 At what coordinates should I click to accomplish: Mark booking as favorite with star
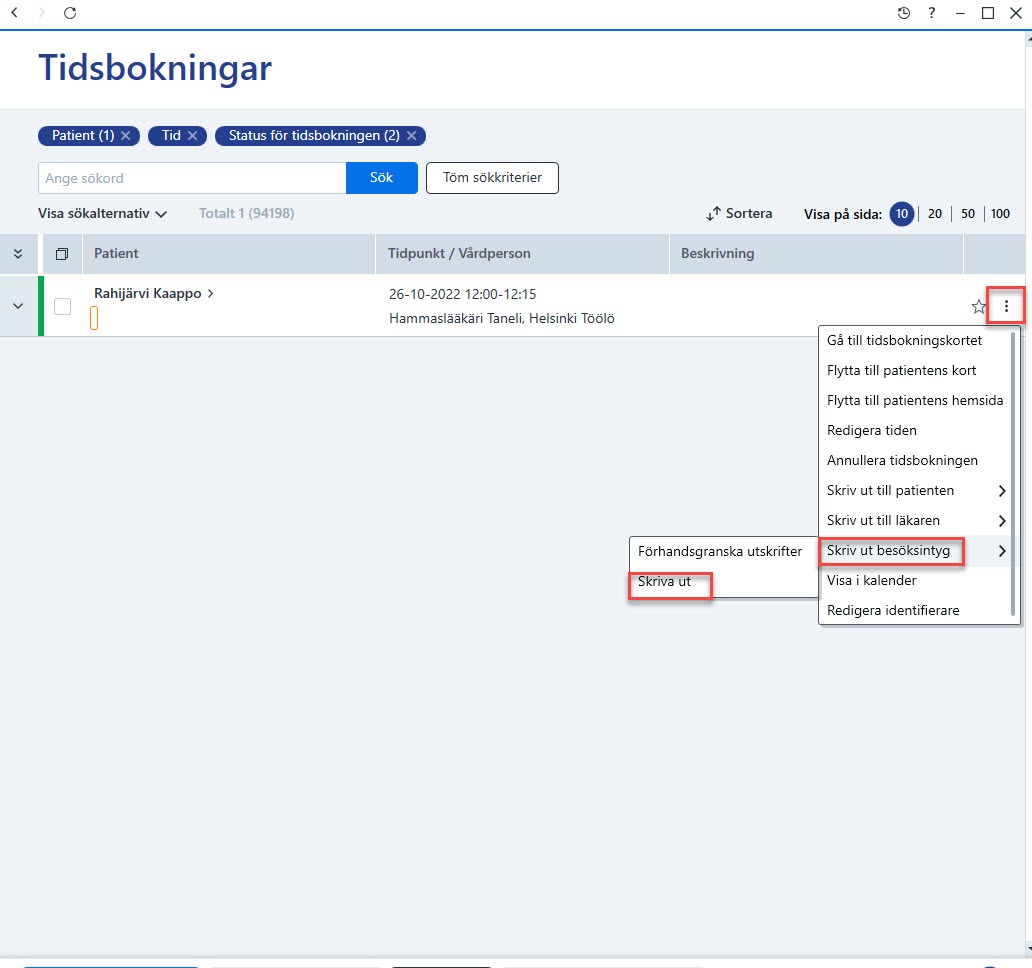[x=979, y=306]
